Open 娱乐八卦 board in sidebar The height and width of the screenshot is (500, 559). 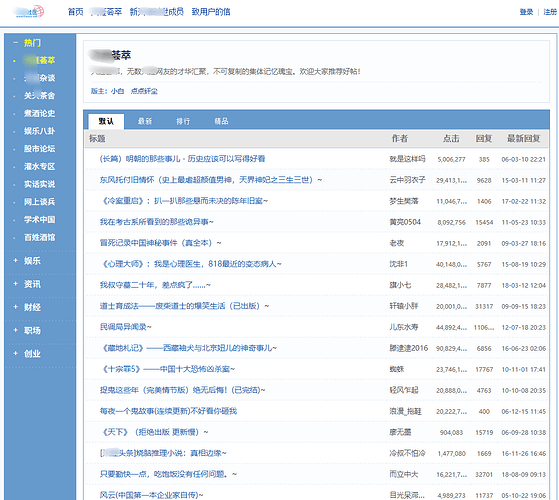point(39,131)
